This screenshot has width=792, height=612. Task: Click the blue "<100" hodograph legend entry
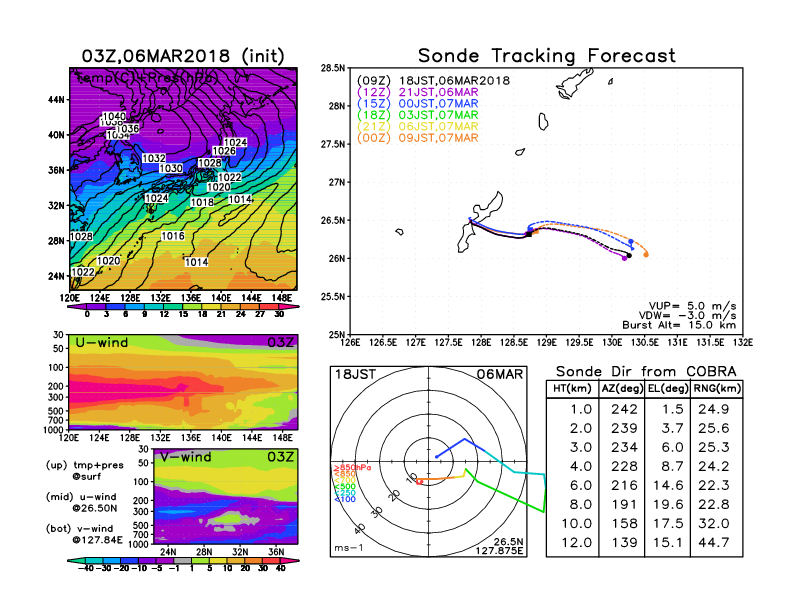345,500
